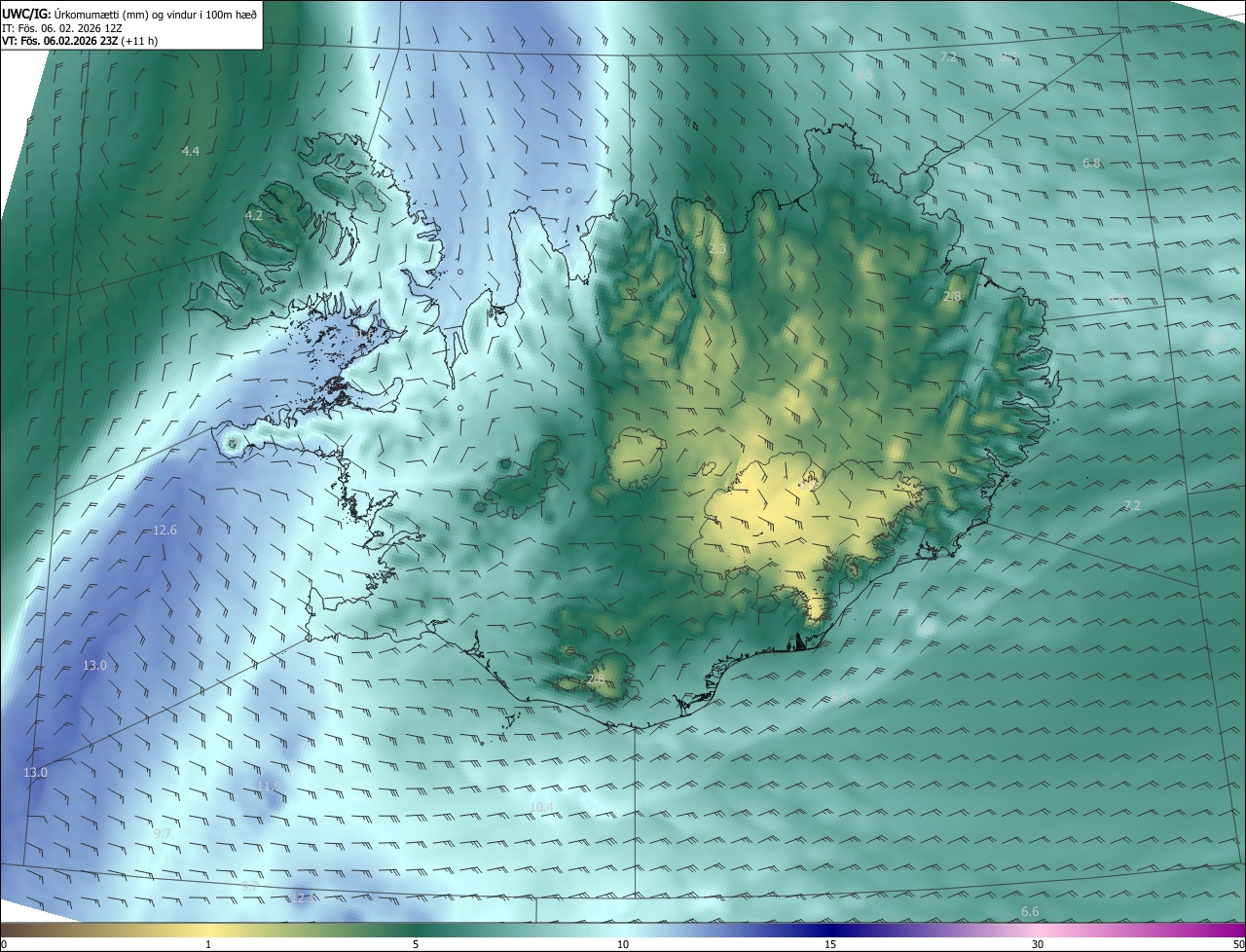Click the 4.2 value label over the Westfjords
The height and width of the screenshot is (952, 1246).
(x=254, y=215)
